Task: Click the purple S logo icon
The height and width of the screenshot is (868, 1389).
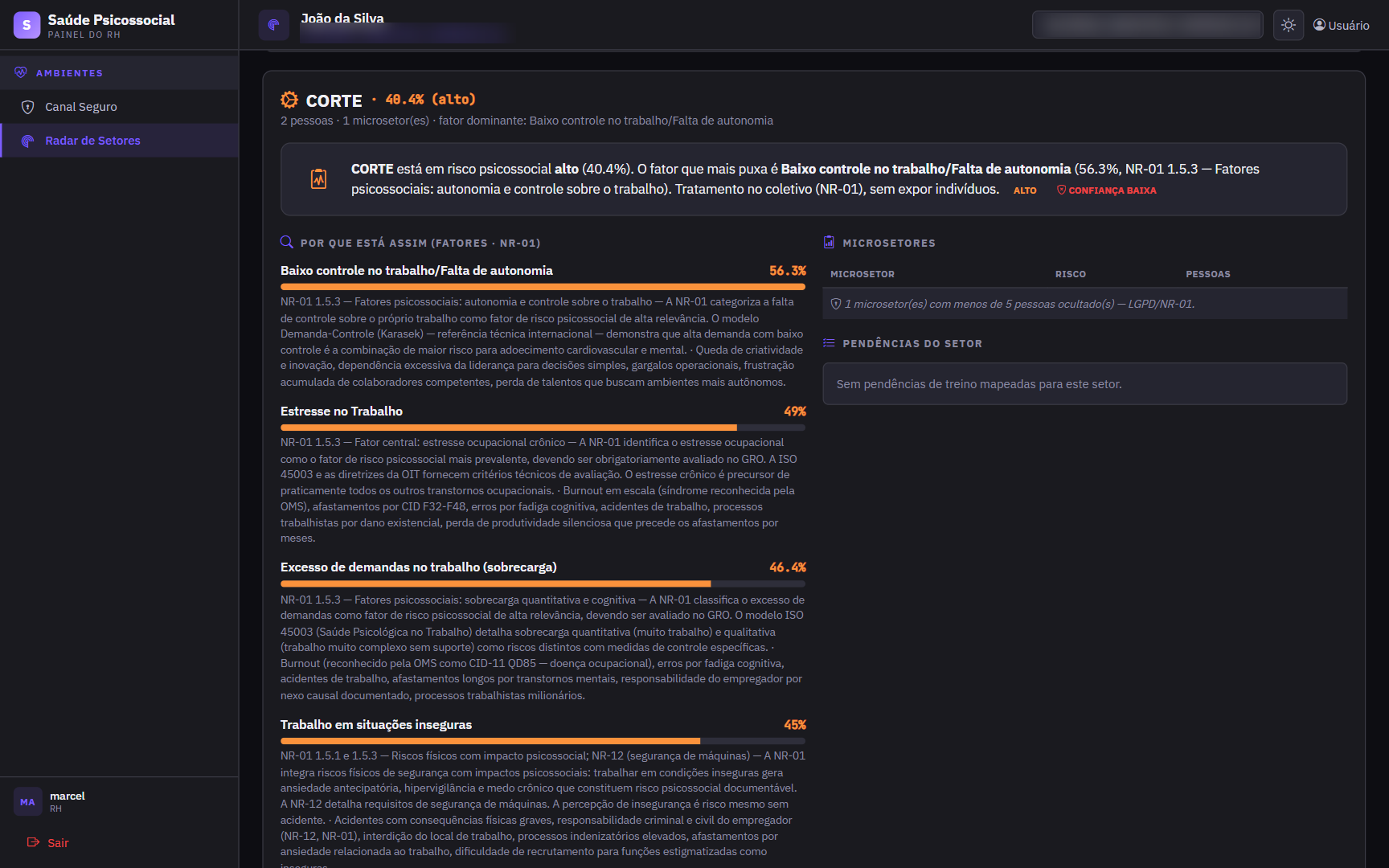Action: [x=27, y=25]
